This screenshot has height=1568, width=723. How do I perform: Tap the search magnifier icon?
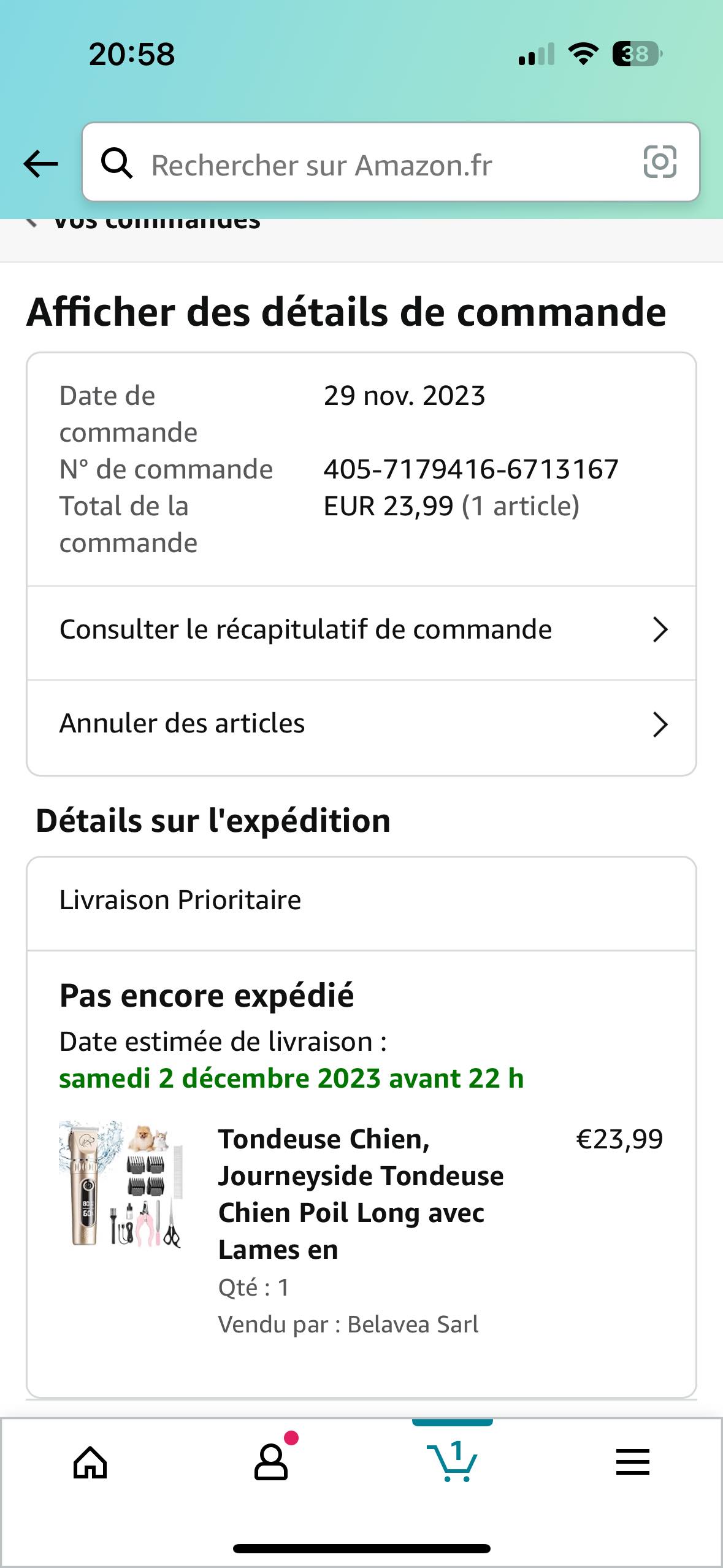point(117,164)
